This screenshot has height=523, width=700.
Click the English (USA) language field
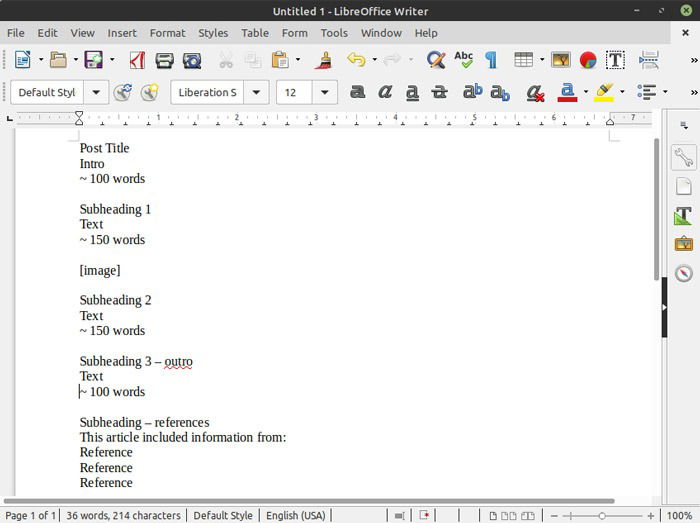[x=296, y=516]
